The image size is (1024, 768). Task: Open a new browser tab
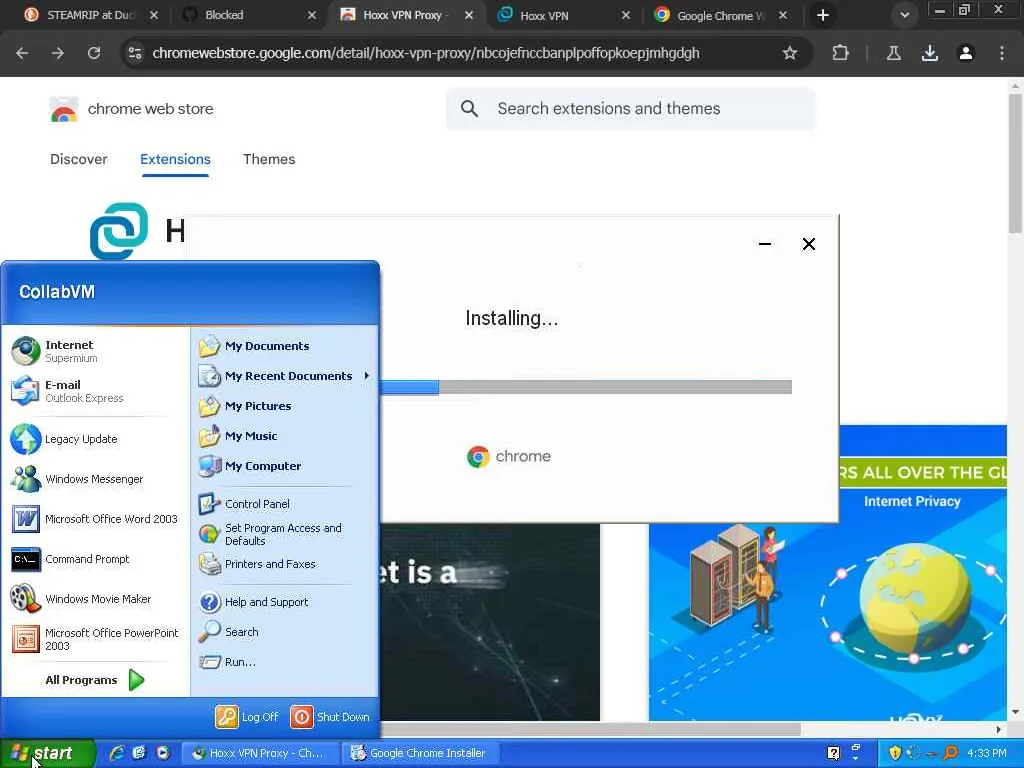(x=823, y=15)
